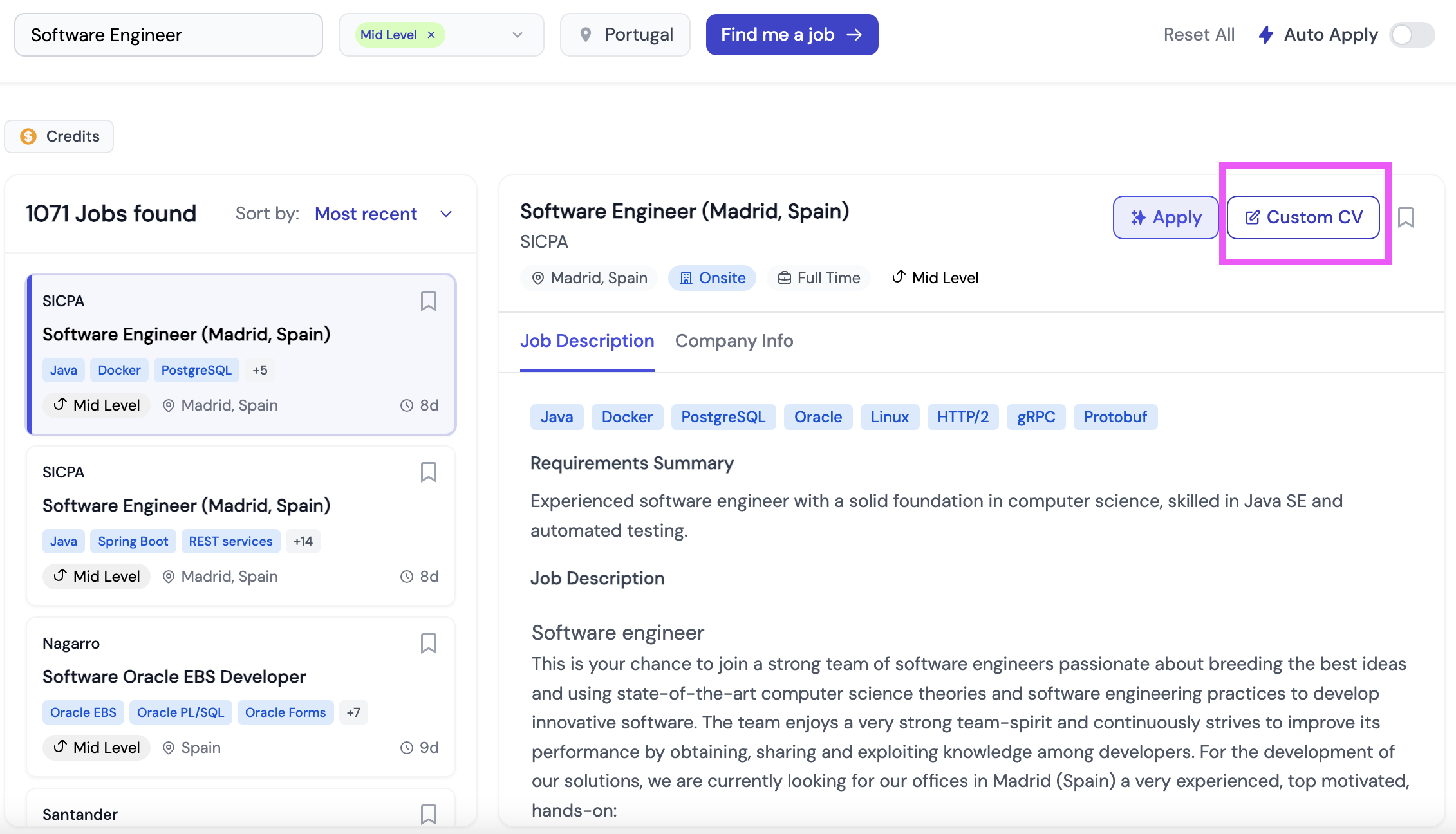
Task: Bookmark the Nagarro Oracle EBS Developer job
Action: (x=429, y=643)
